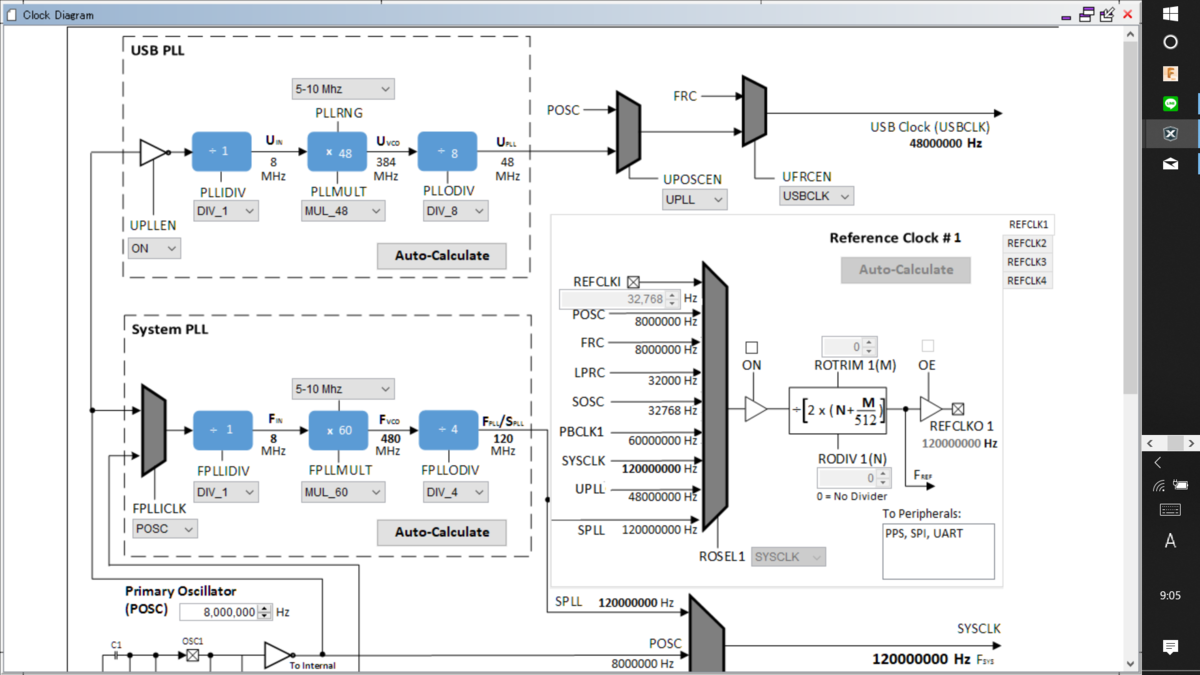Open the Fusion app taskbar icon
1200x675 pixels.
1170,73
